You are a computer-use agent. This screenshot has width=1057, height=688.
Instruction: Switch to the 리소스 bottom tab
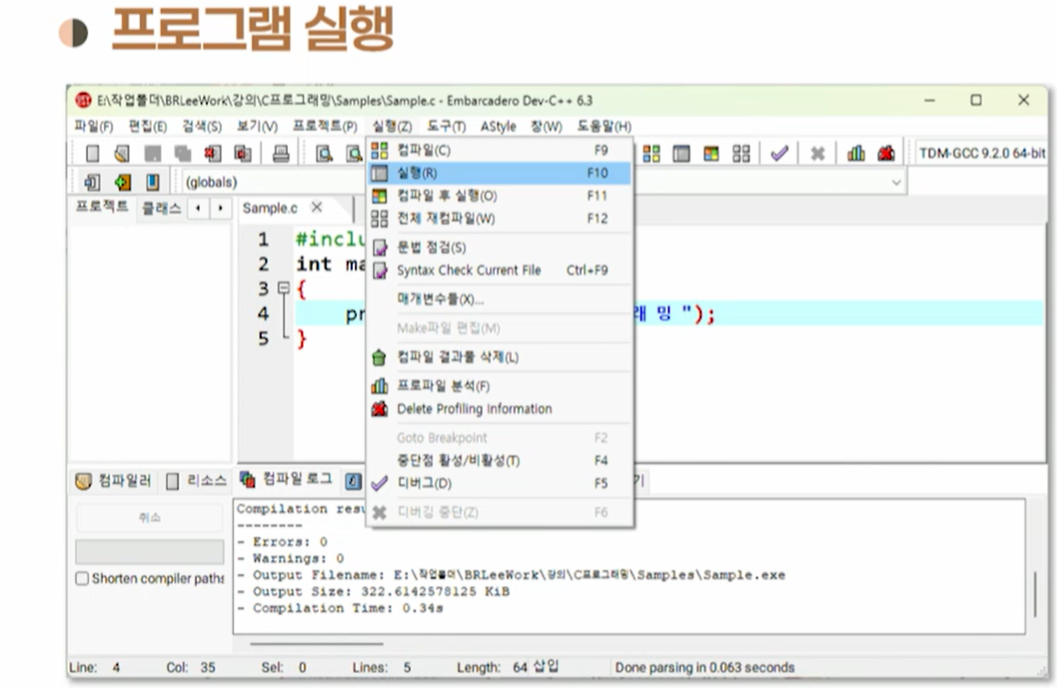[x=197, y=480]
